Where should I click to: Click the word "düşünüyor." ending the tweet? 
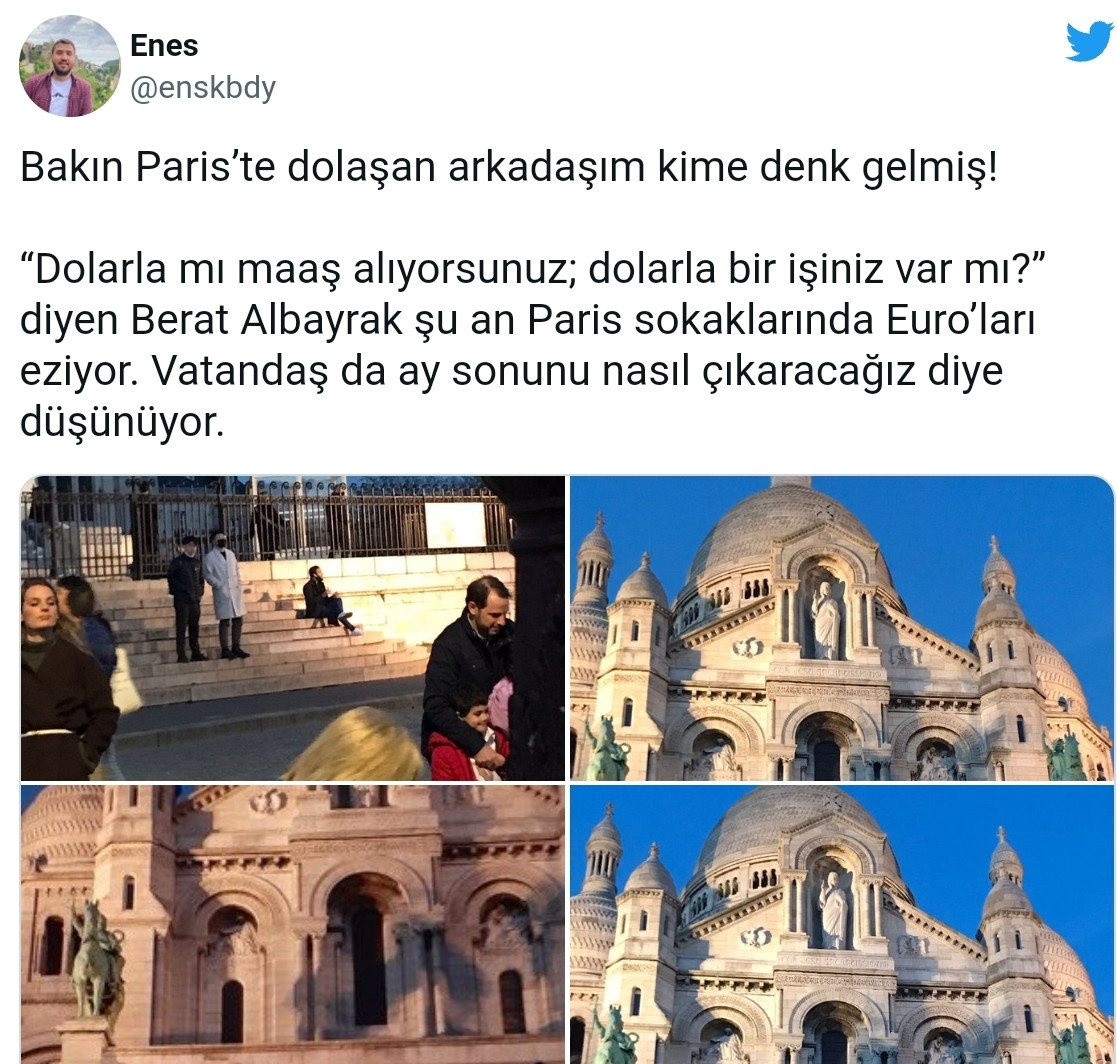point(122,423)
